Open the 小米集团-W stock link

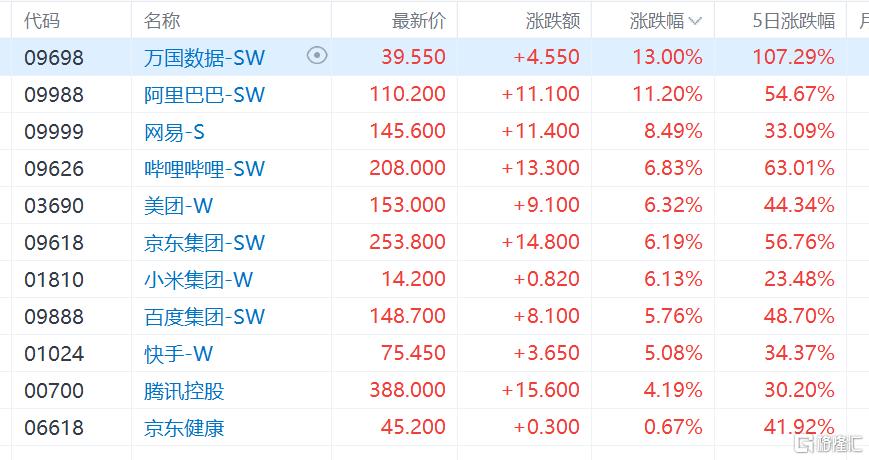tap(198, 280)
